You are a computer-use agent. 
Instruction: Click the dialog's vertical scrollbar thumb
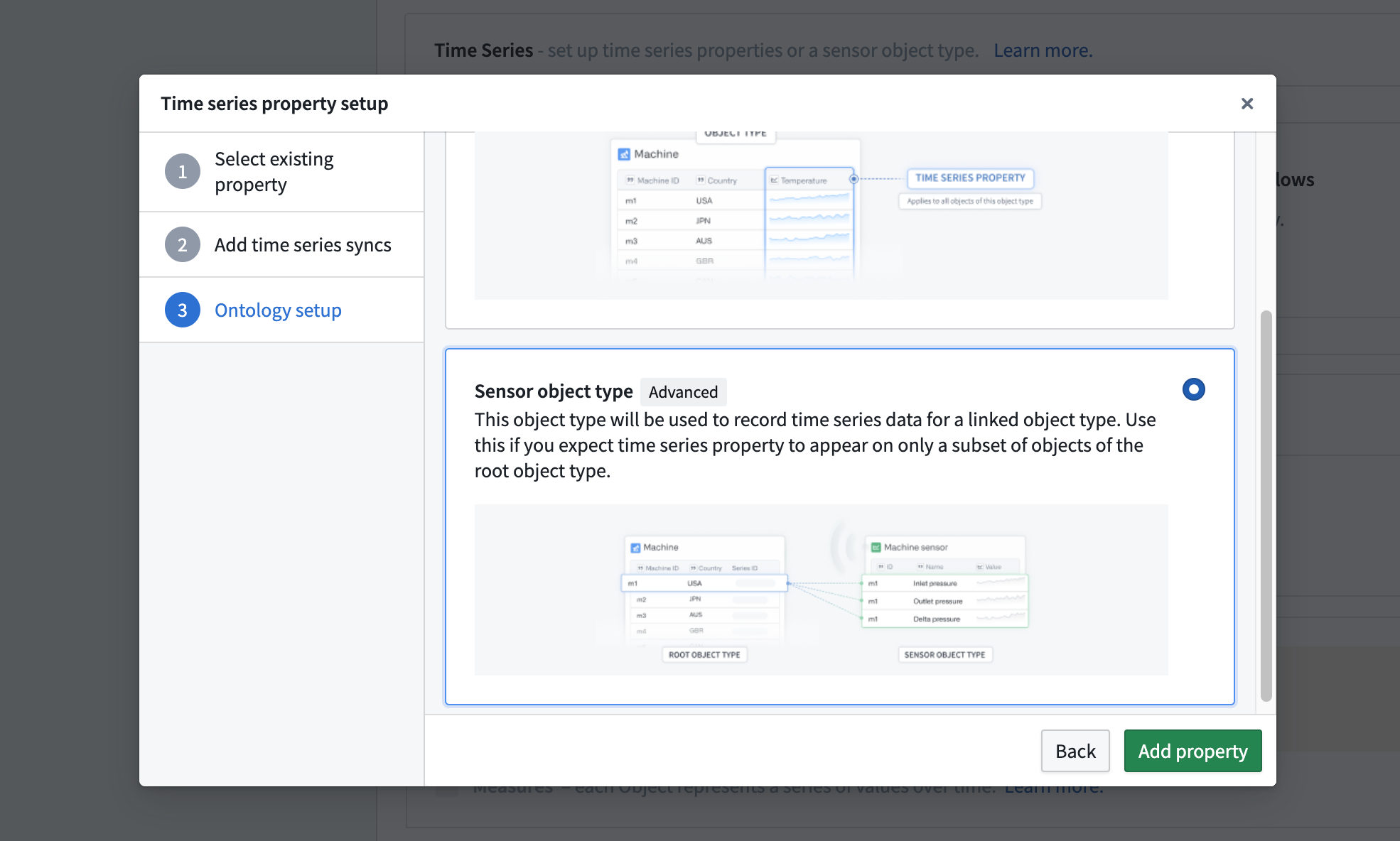[1266, 504]
